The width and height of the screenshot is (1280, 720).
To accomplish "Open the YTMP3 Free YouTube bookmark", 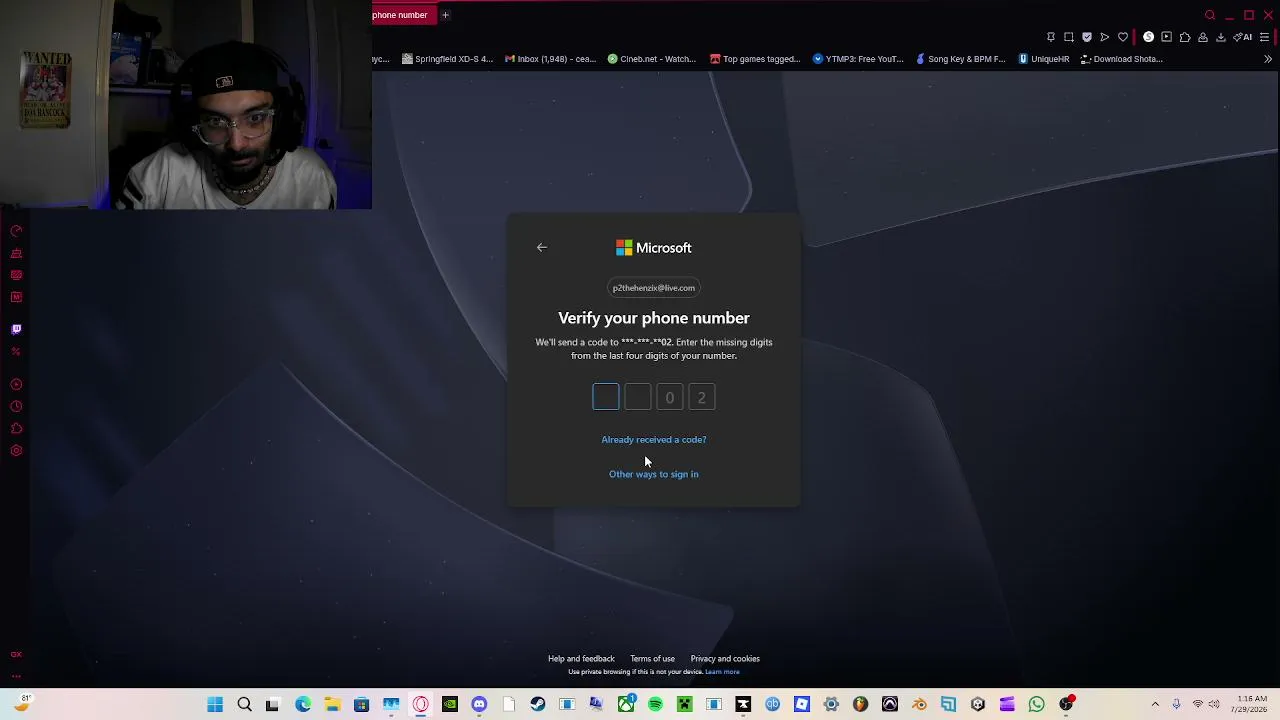I will point(858,59).
